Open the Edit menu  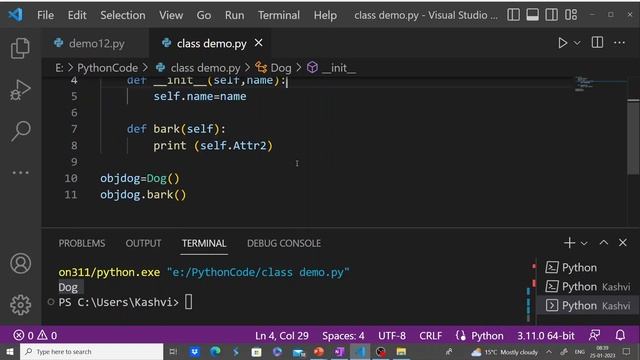(77, 16)
